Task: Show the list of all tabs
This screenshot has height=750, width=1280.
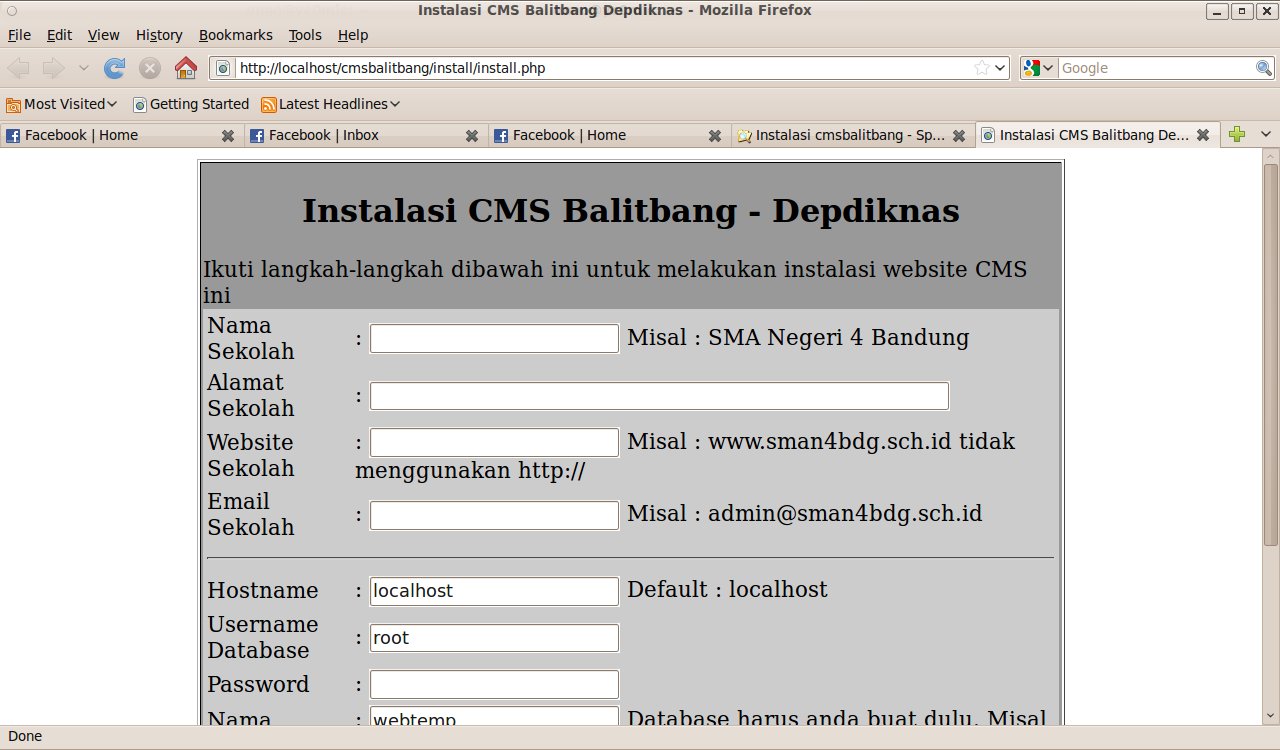Action: (x=1265, y=135)
